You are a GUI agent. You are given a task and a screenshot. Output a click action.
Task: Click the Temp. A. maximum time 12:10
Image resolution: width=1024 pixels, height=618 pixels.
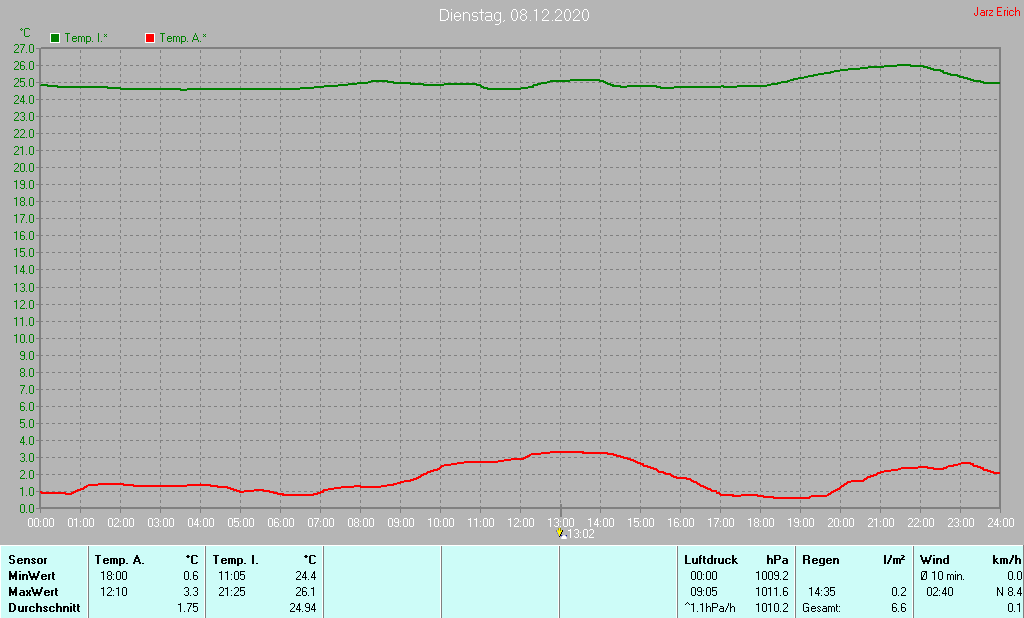(x=114, y=592)
